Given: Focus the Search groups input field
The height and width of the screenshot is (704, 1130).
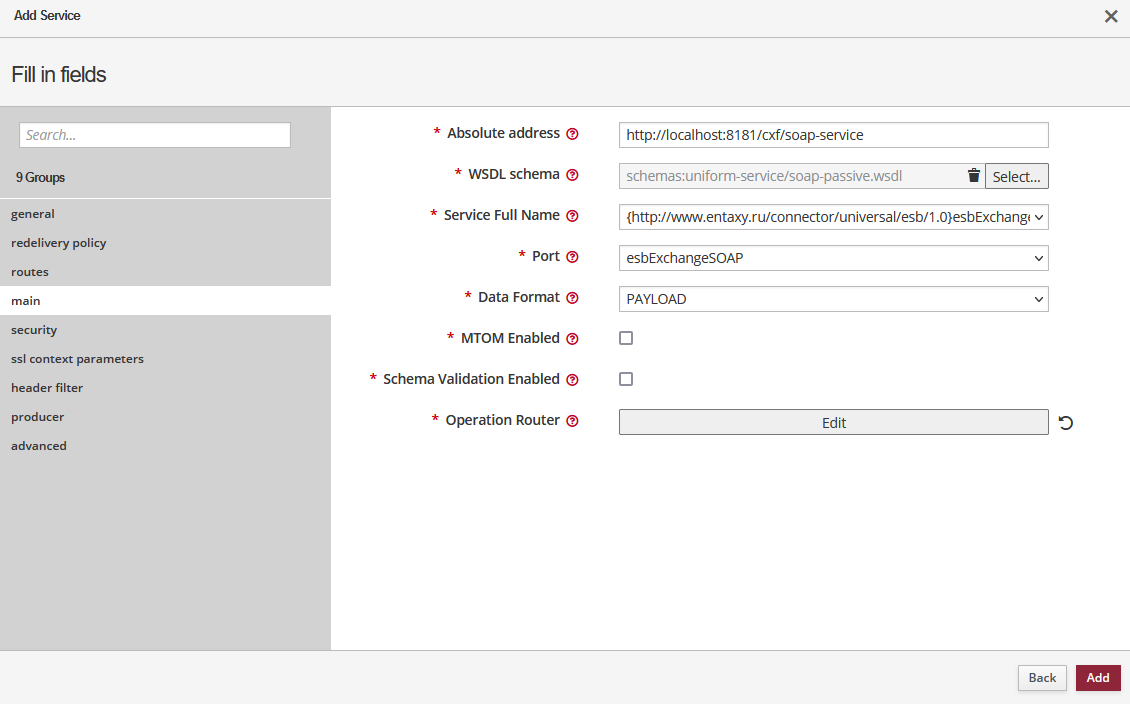Looking at the screenshot, I should click(x=155, y=135).
